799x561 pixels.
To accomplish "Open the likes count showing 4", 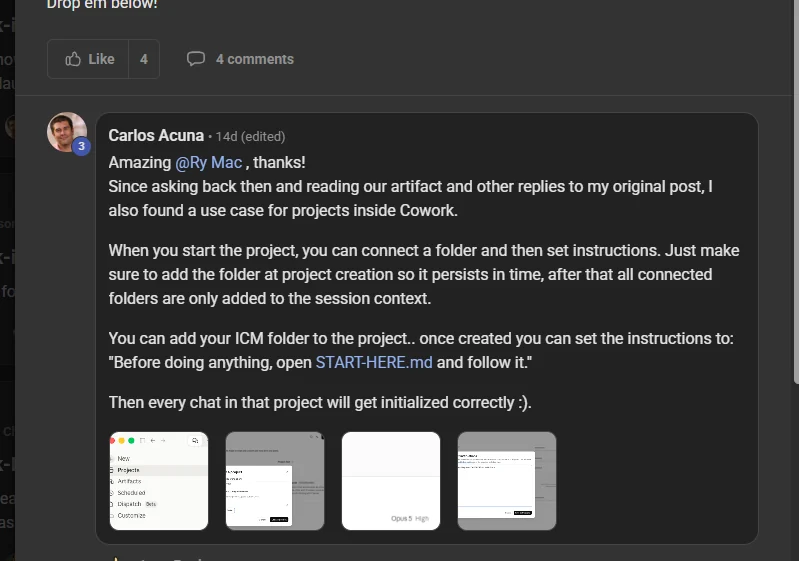I will pos(144,59).
